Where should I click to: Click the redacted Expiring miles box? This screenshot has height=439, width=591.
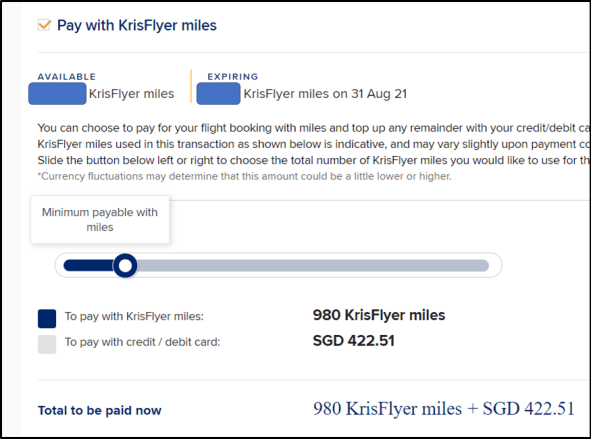pyautogui.click(x=218, y=94)
